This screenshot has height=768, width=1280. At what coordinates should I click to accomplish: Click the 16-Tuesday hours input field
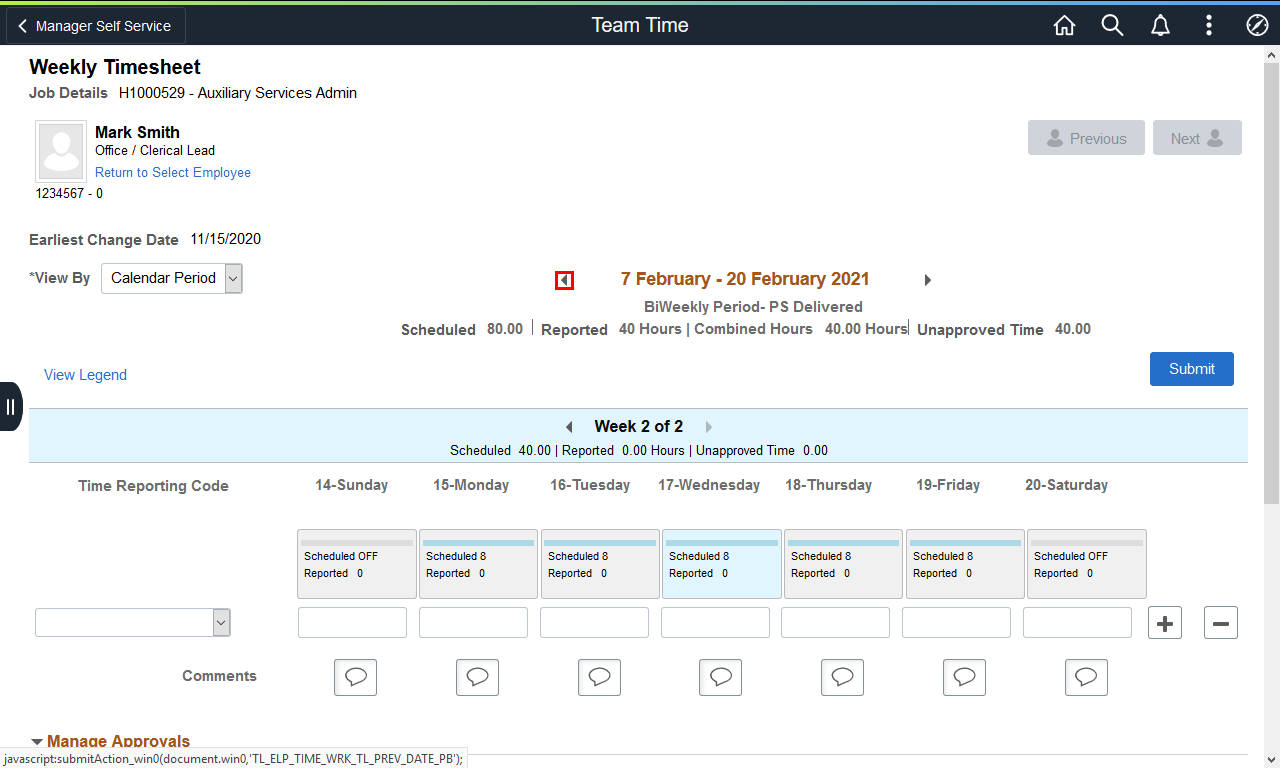point(594,622)
